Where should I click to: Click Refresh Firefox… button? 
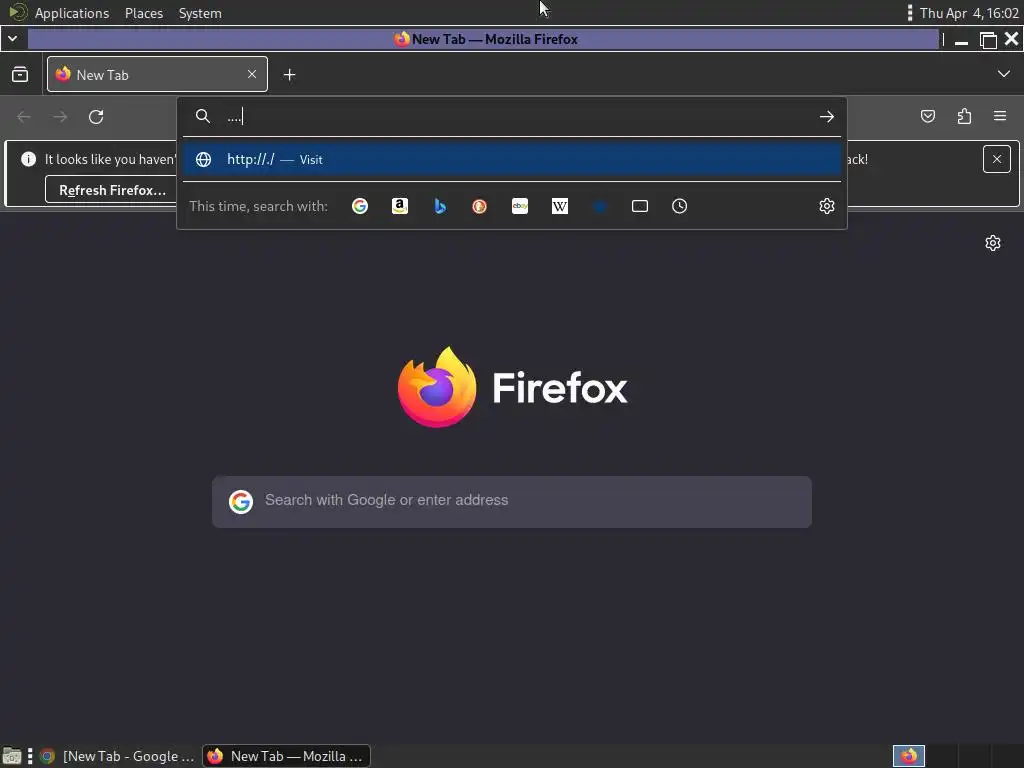click(111, 190)
